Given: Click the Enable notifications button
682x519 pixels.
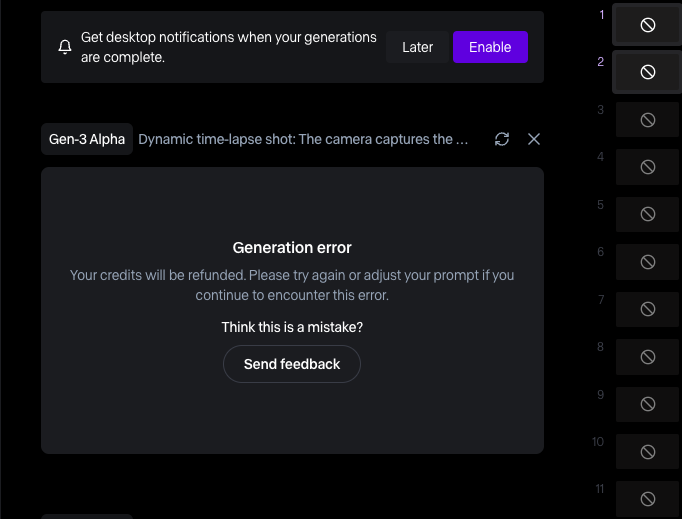Looking at the screenshot, I should click(x=490, y=47).
